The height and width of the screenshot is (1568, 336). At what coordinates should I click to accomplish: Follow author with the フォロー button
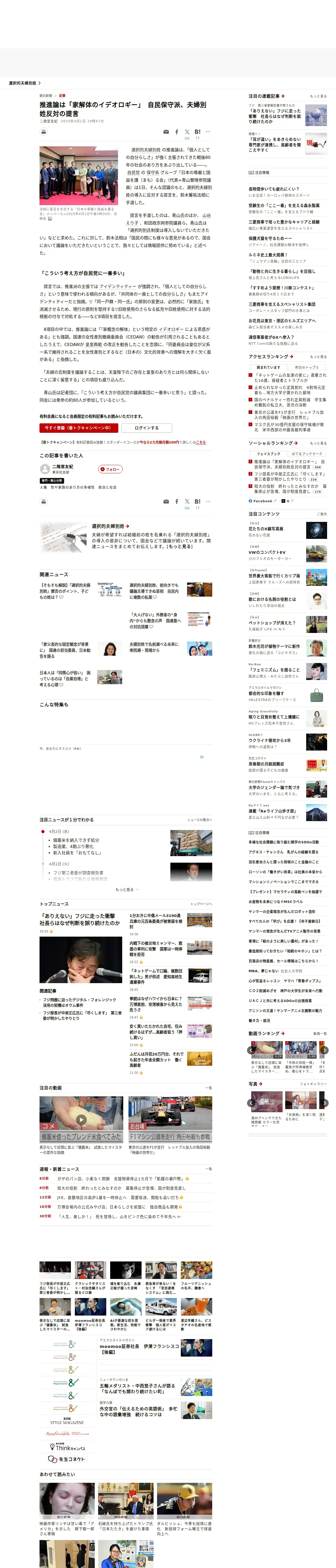(110, 469)
